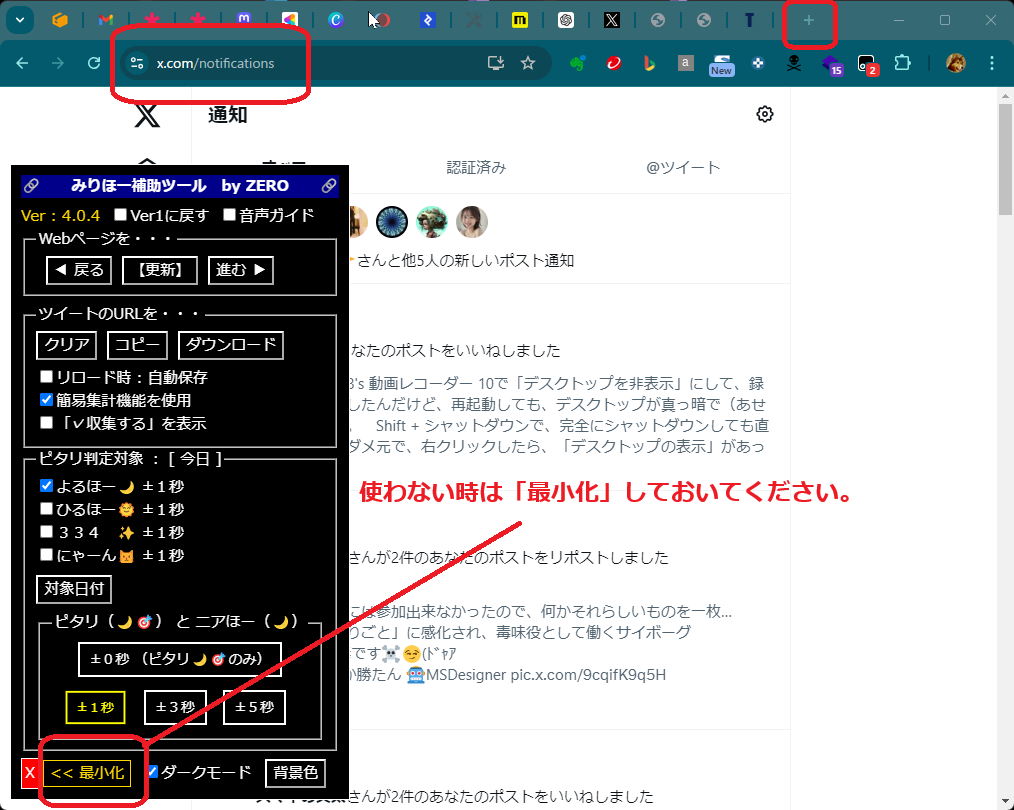
Task: Open the 背景色 background color picker
Action: pos(297,772)
